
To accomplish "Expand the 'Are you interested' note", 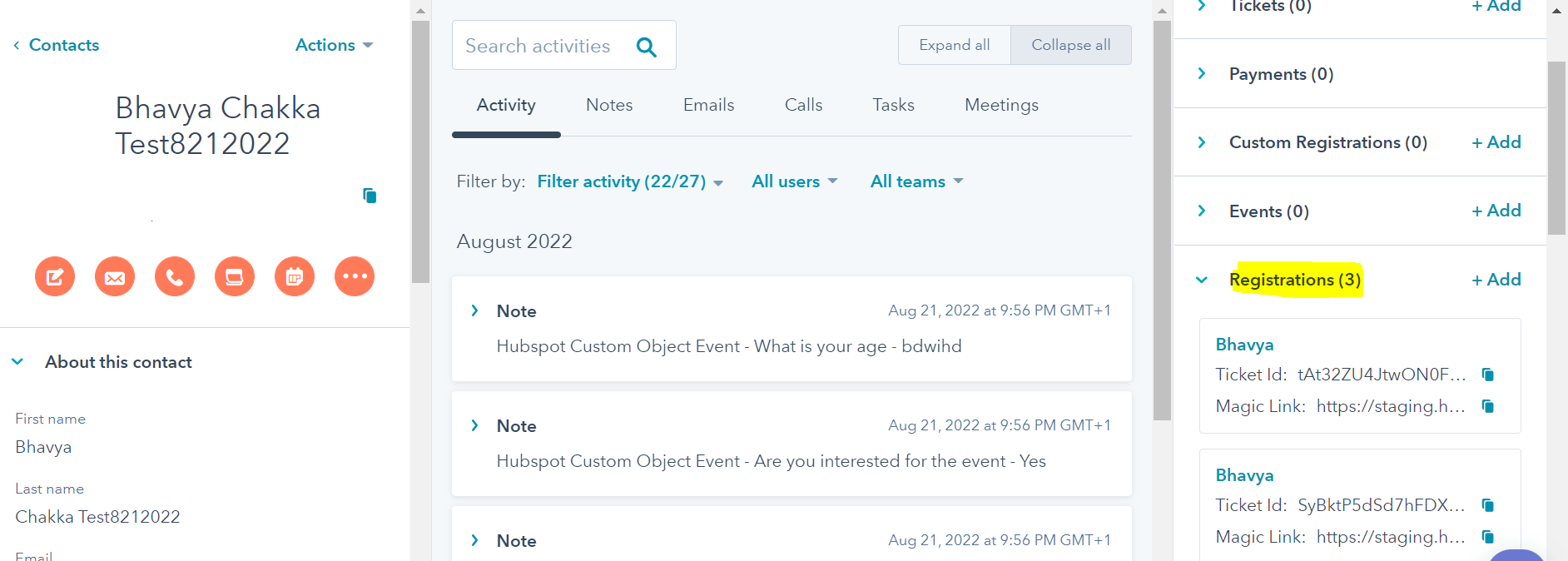I will [x=474, y=425].
